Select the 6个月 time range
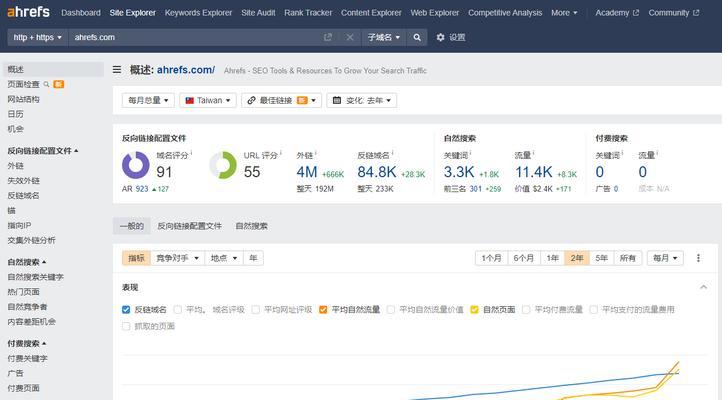The height and width of the screenshot is (400, 722). [x=524, y=258]
